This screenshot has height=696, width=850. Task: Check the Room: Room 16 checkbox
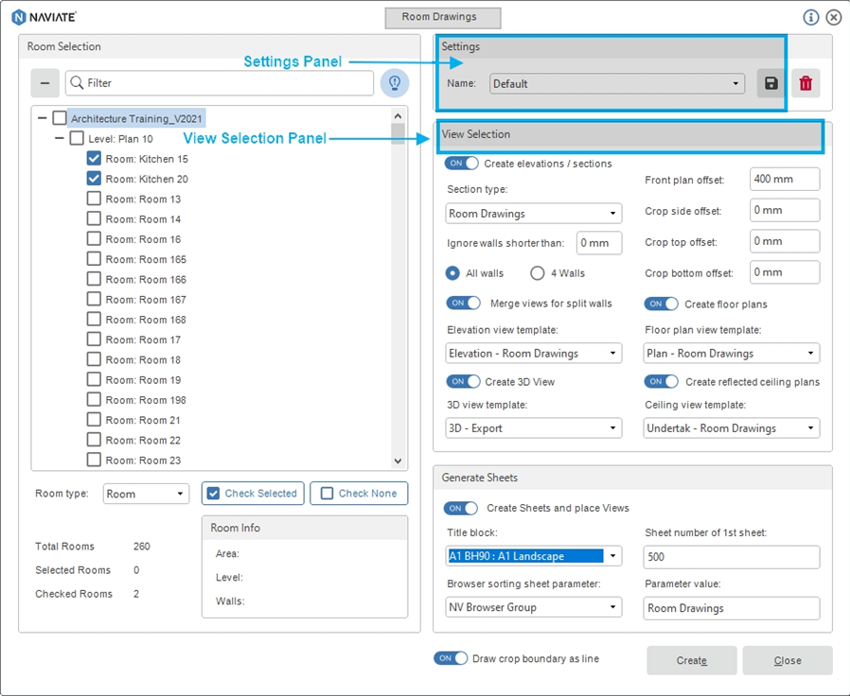[x=94, y=239]
